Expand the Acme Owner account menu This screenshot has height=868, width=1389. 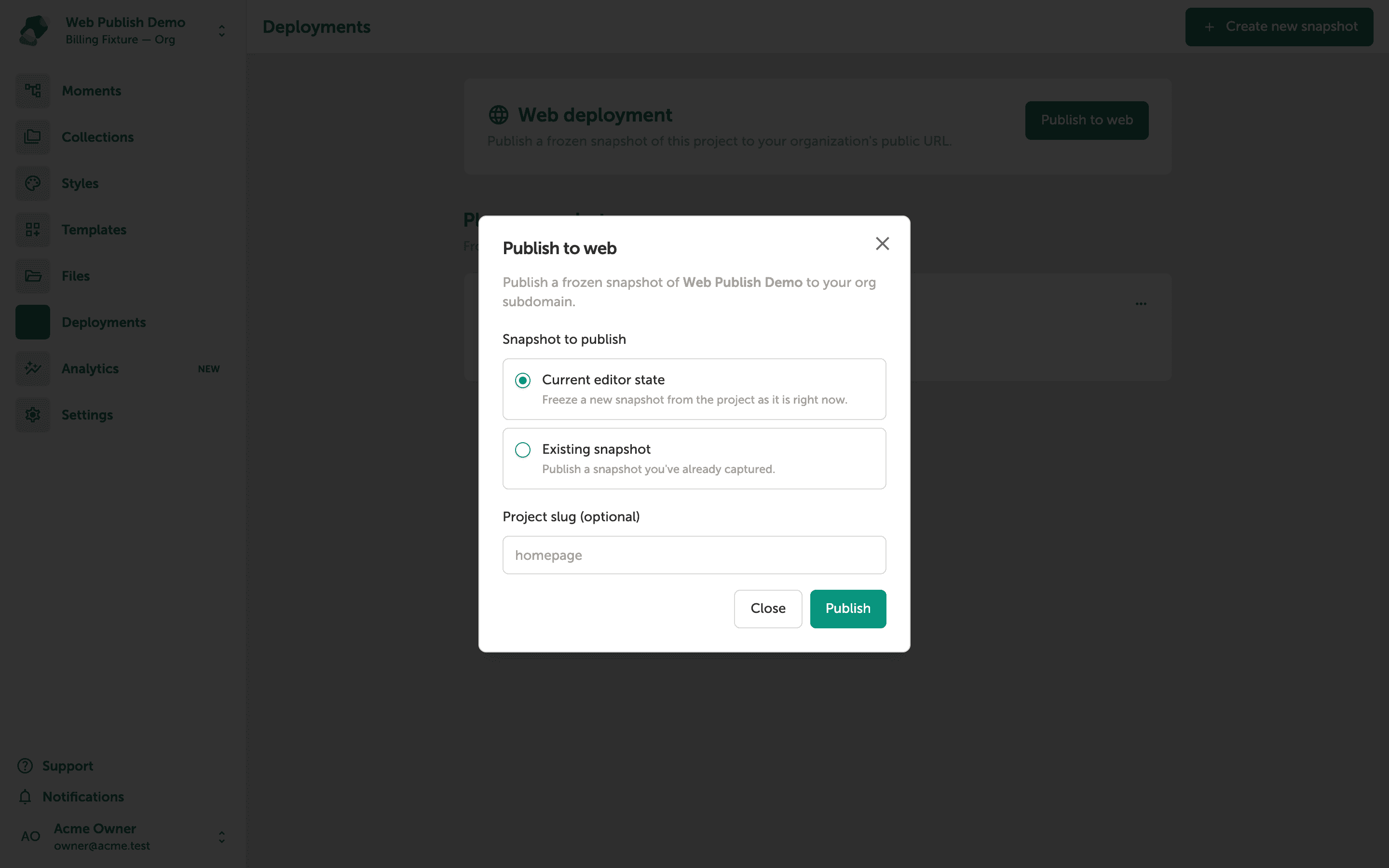[221, 837]
